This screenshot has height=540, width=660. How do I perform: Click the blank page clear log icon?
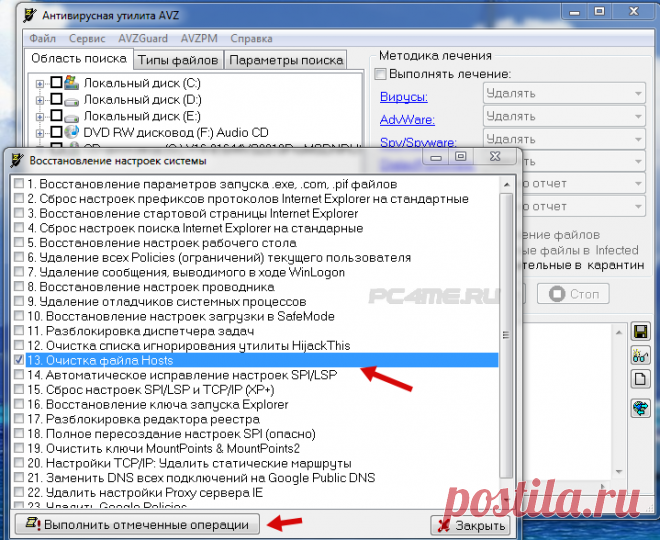(x=641, y=379)
